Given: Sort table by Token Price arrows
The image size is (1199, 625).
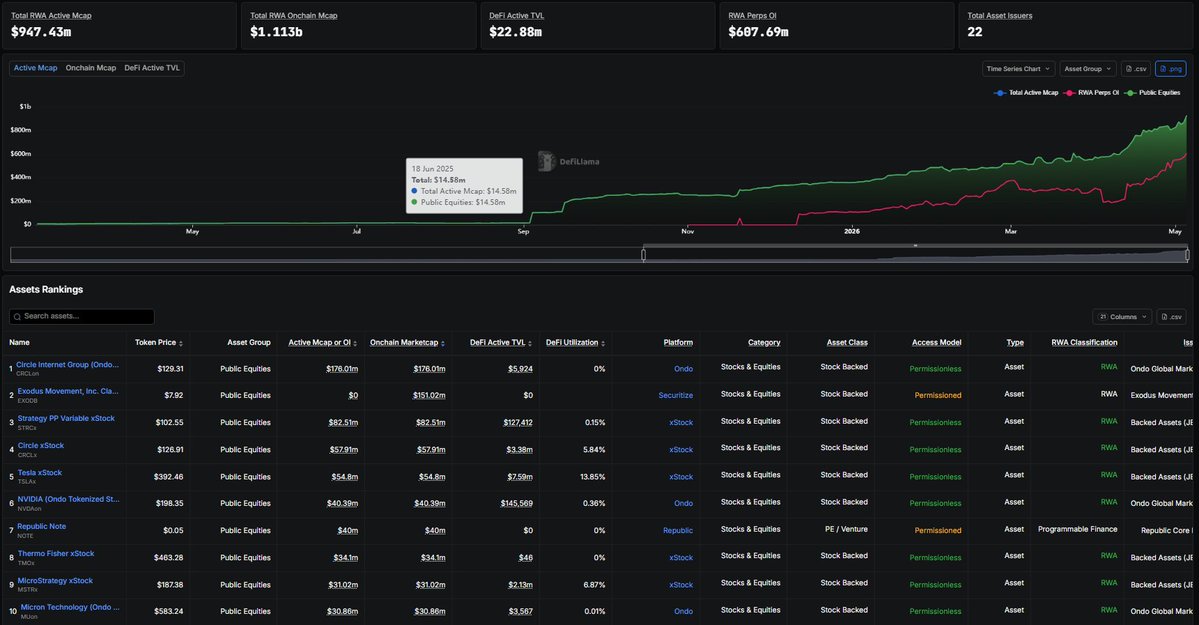Looking at the screenshot, I should 180,343.
